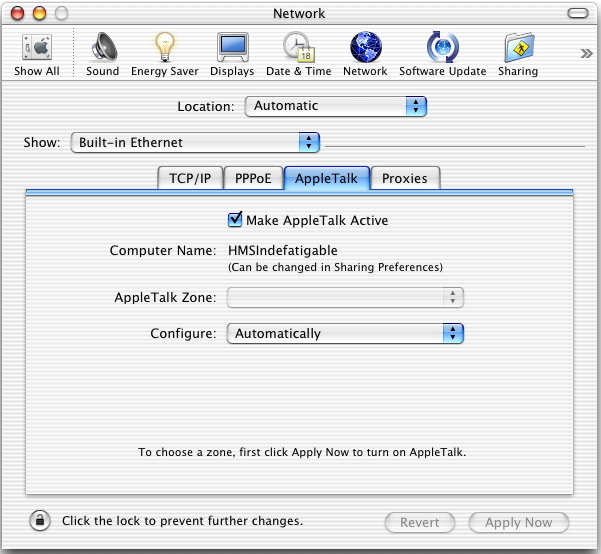Open the Energy Saver lightbulb icon
Screen dimensions: 601x554
tap(165, 48)
